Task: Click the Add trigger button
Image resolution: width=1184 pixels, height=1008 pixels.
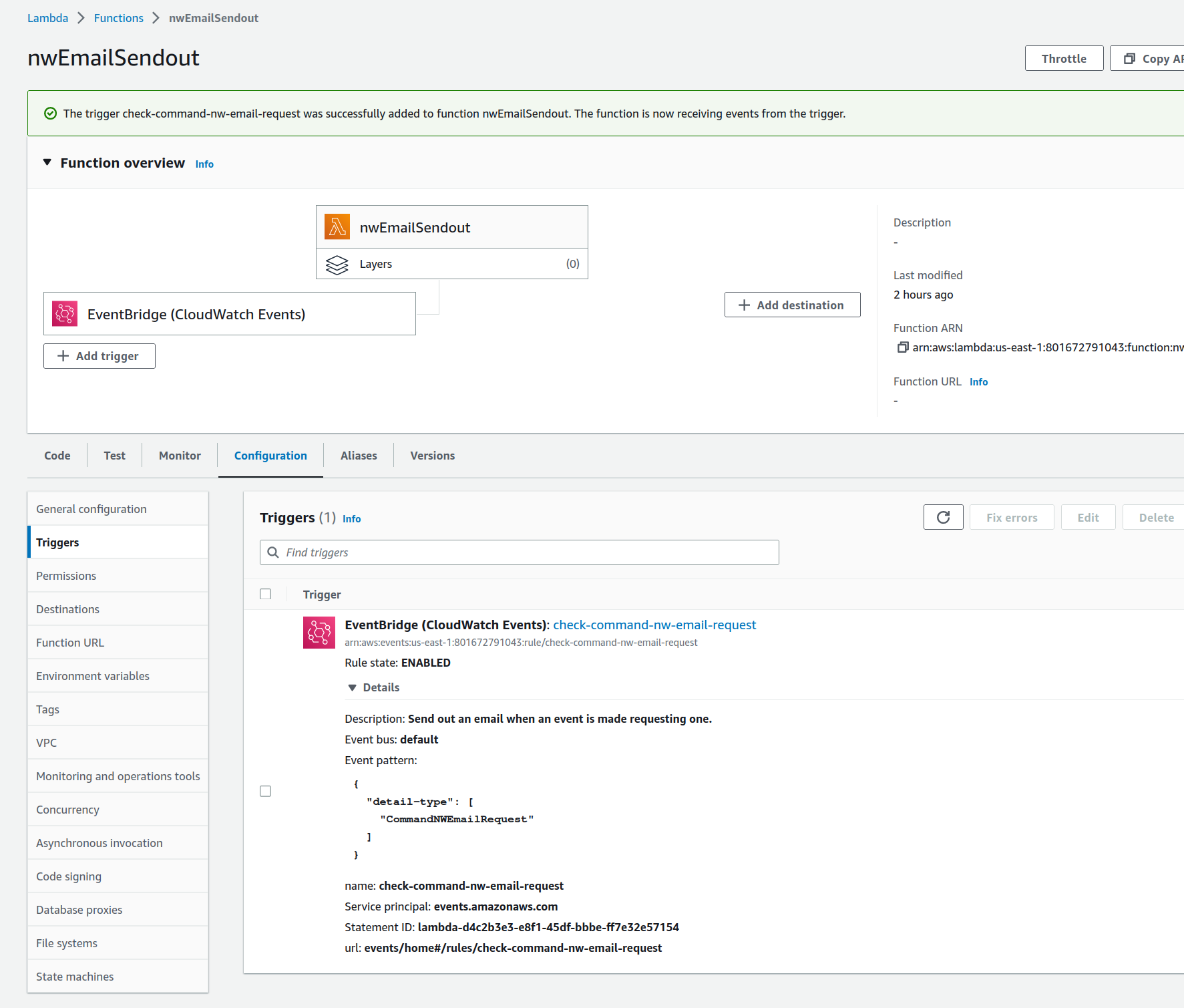Action: point(100,356)
